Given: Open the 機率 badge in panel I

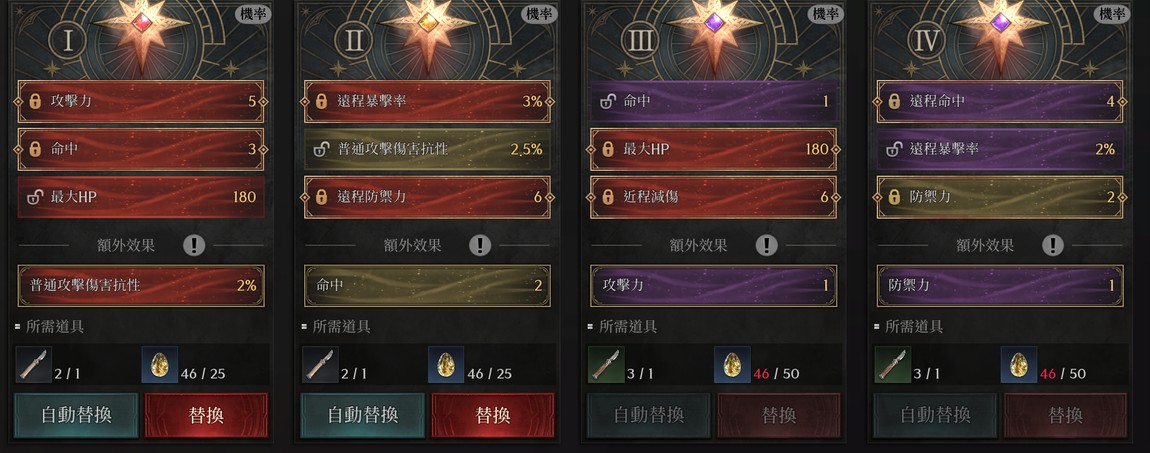Looking at the screenshot, I should click(253, 13).
